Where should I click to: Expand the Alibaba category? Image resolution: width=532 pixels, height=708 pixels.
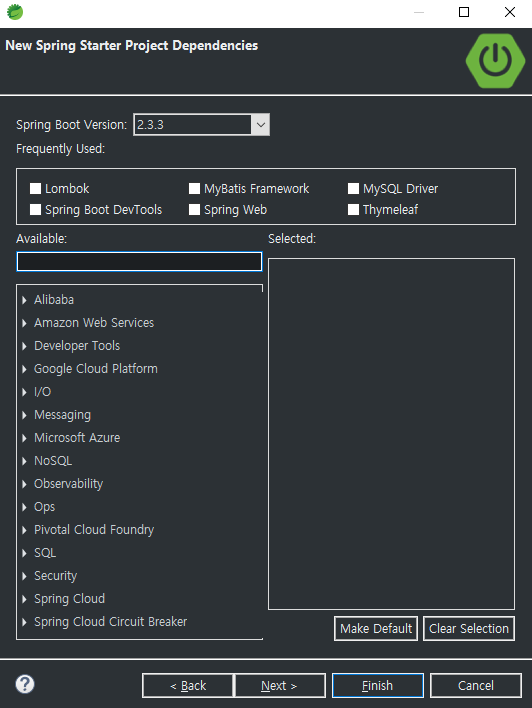coord(24,300)
